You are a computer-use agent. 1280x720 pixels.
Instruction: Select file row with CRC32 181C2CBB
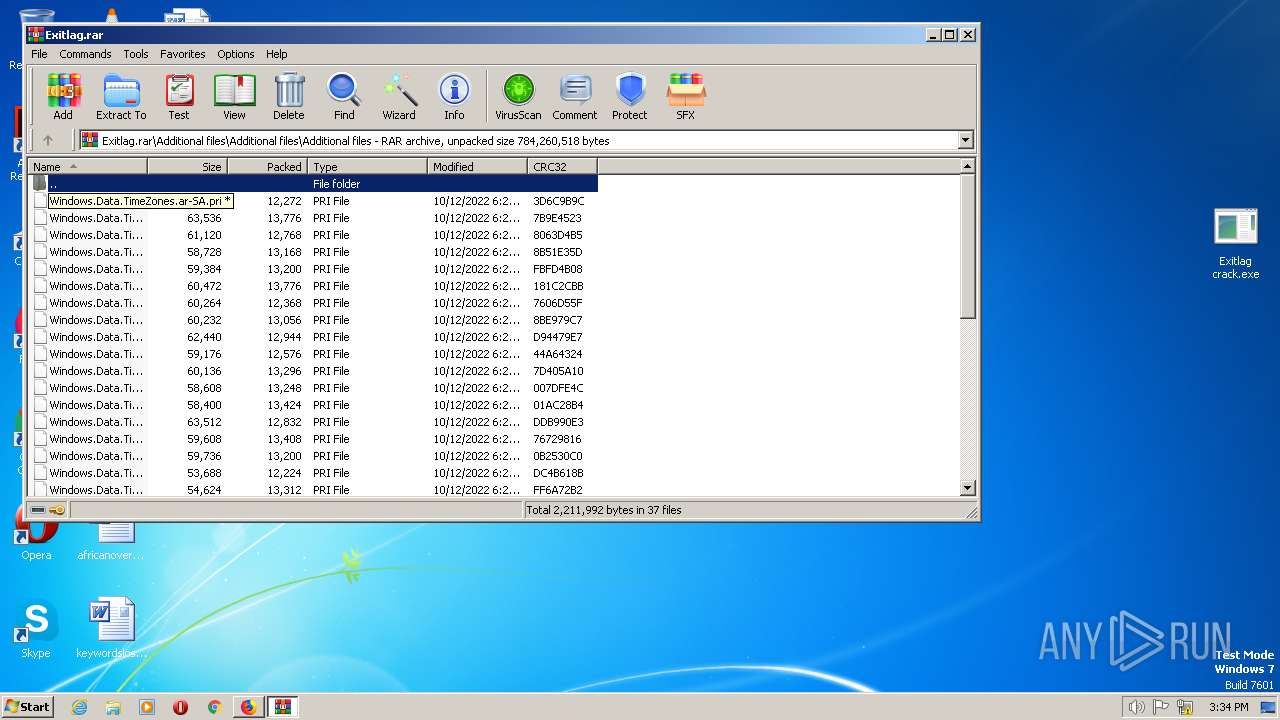pos(314,286)
